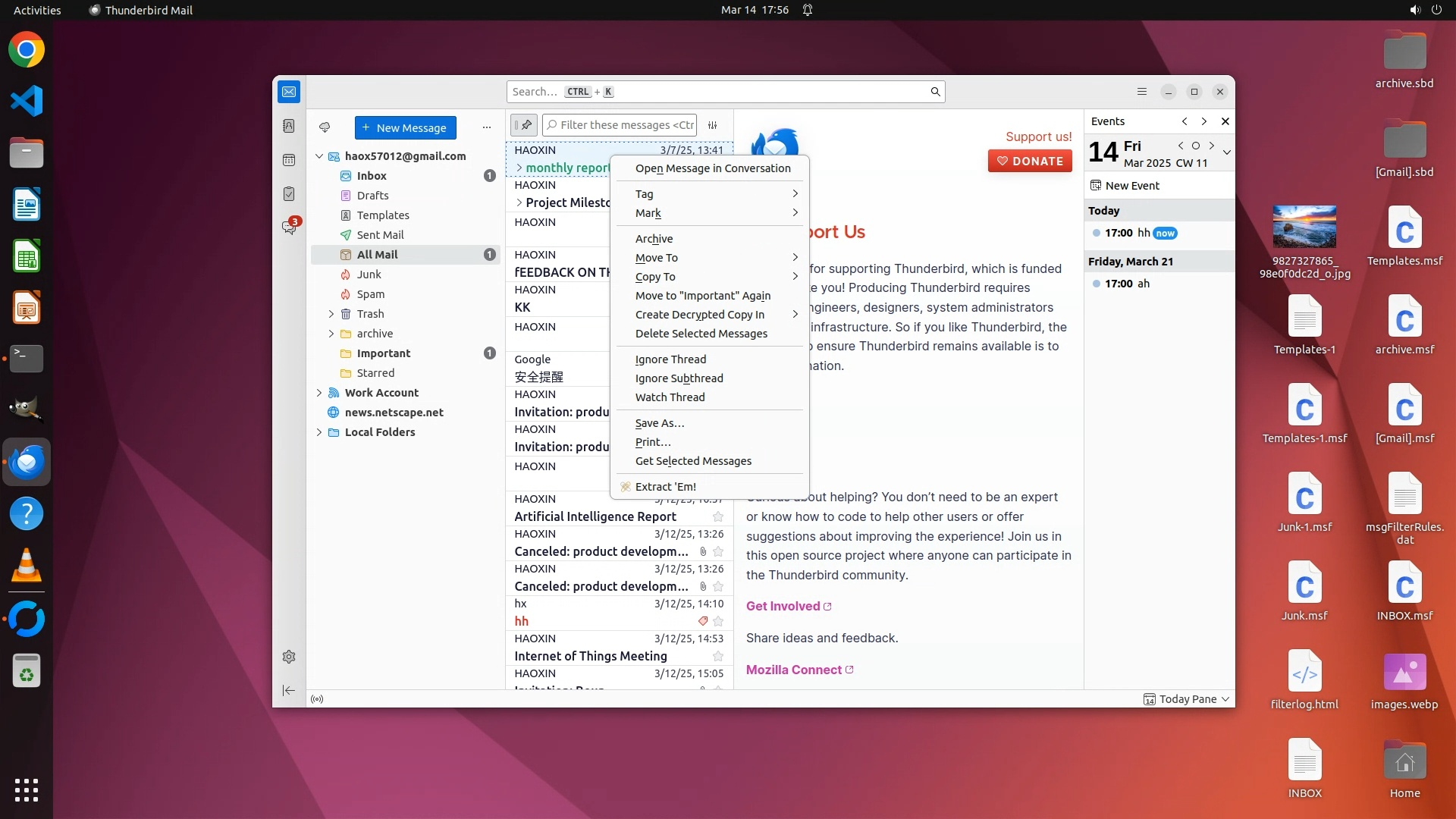Toggle the Today Pane button

coord(1187,699)
